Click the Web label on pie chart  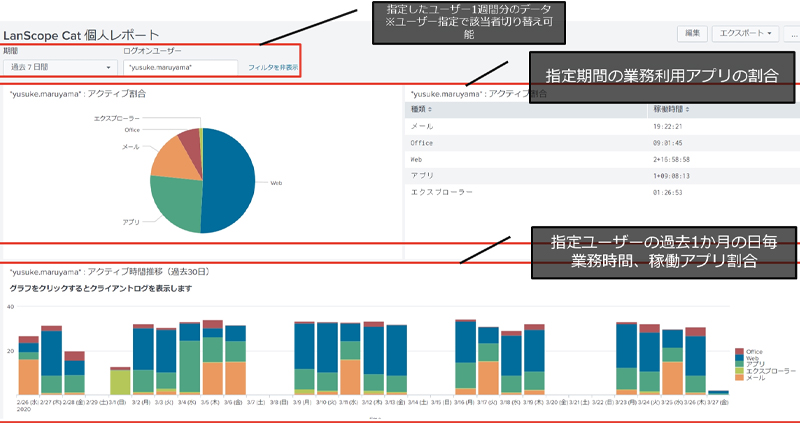[276, 183]
